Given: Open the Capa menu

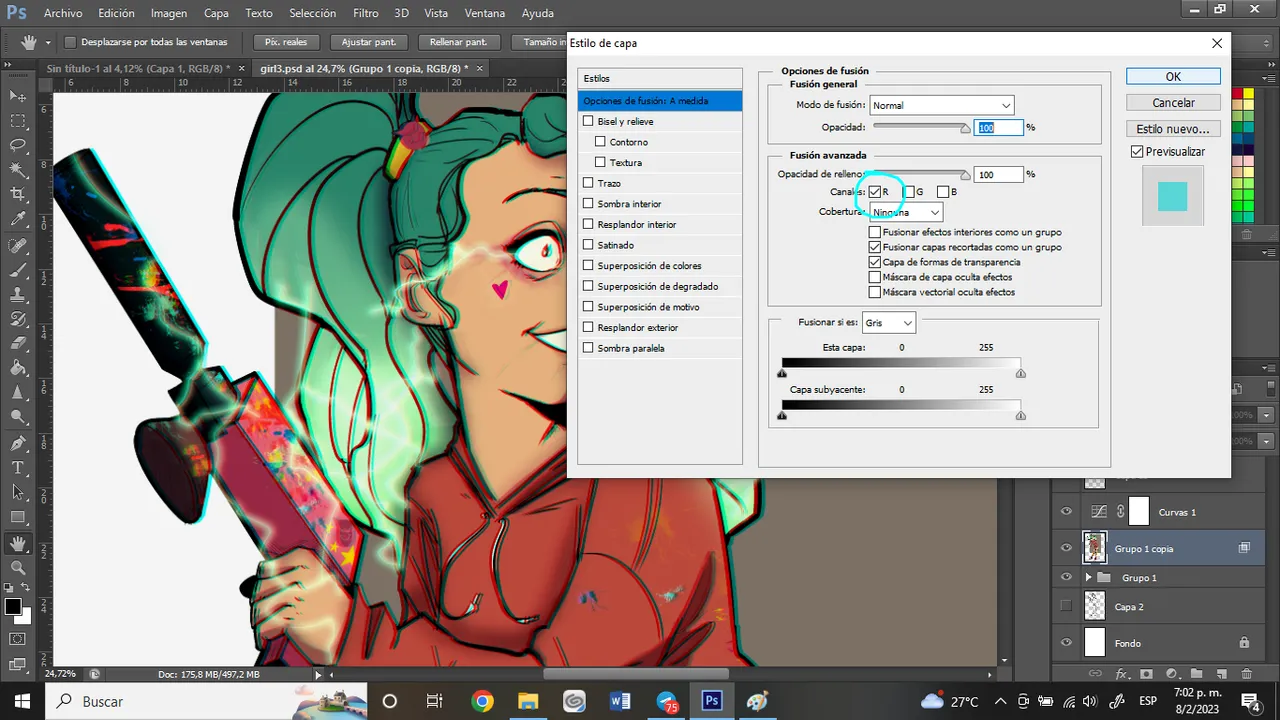Looking at the screenshot, I should click(x=216, y=14).
